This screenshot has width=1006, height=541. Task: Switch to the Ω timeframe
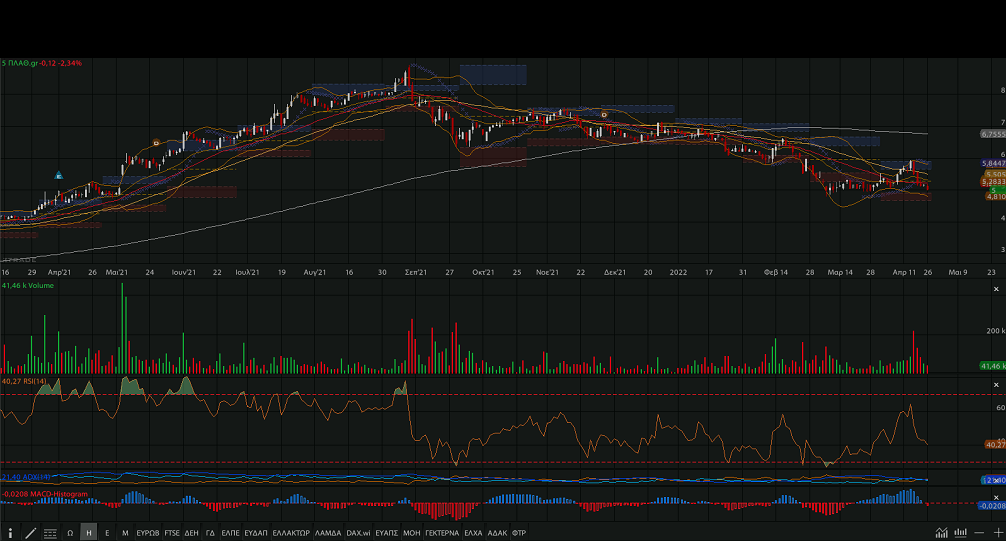click(x=70, y=533)
